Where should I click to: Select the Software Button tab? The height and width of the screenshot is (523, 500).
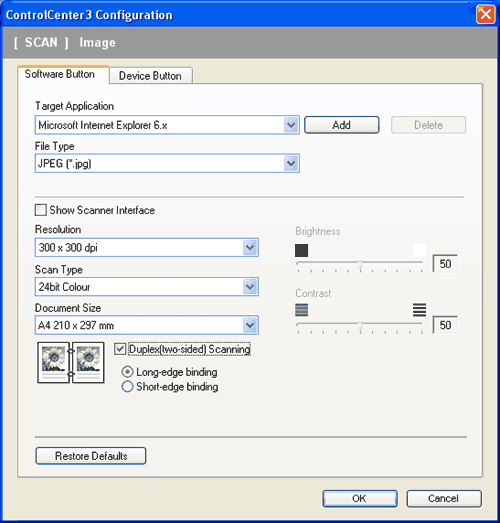pos(60,74)
